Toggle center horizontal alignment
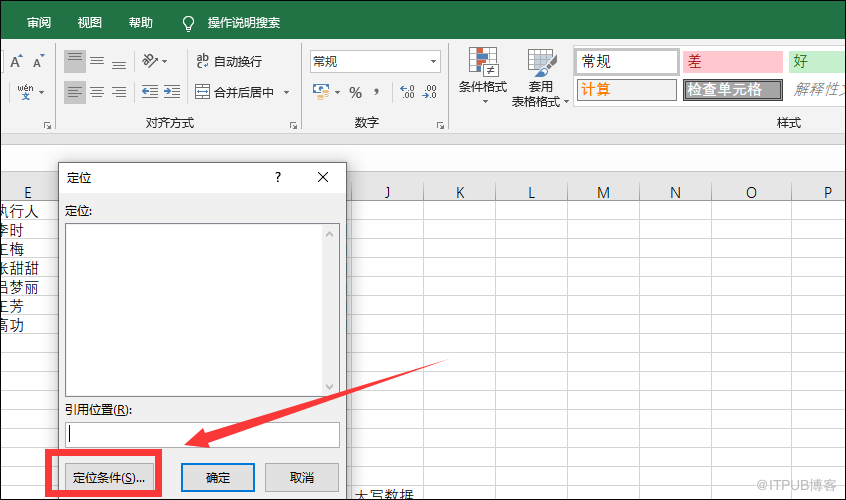Screen dimensions: 846x500 [97, 92]
